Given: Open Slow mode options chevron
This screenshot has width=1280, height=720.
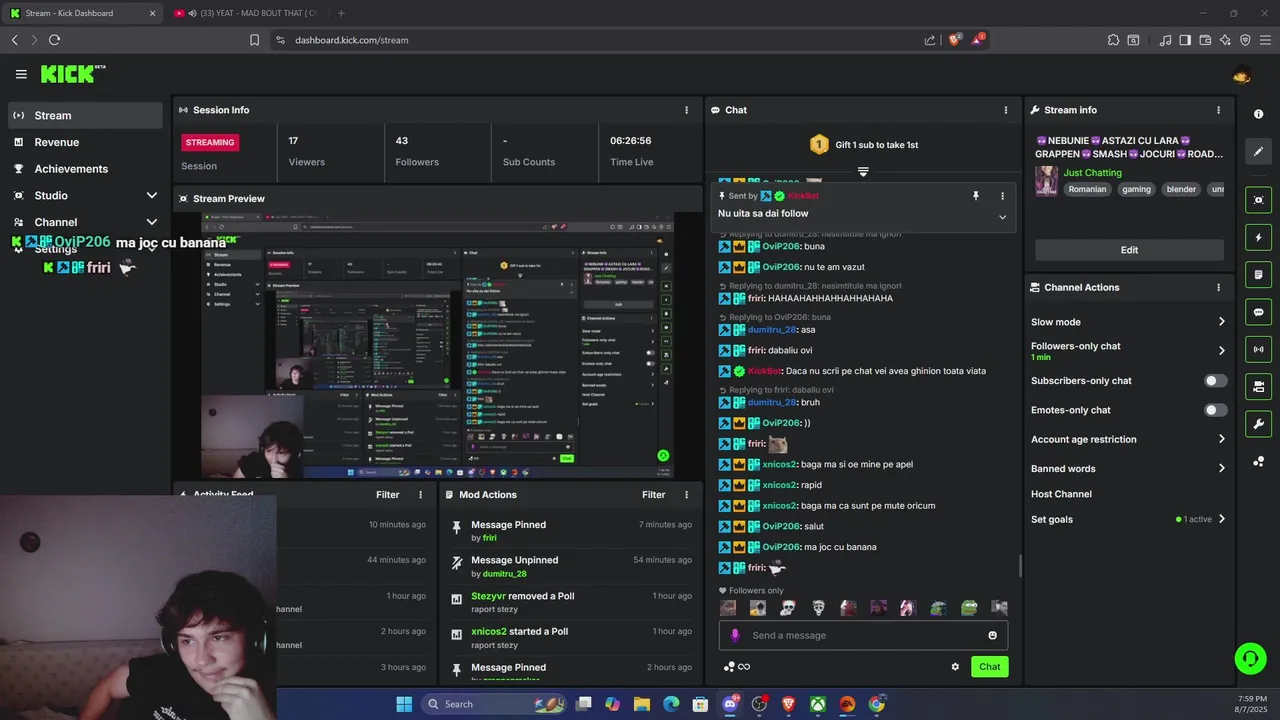Looking at the screenshot, I should (x=1221, y=322).
